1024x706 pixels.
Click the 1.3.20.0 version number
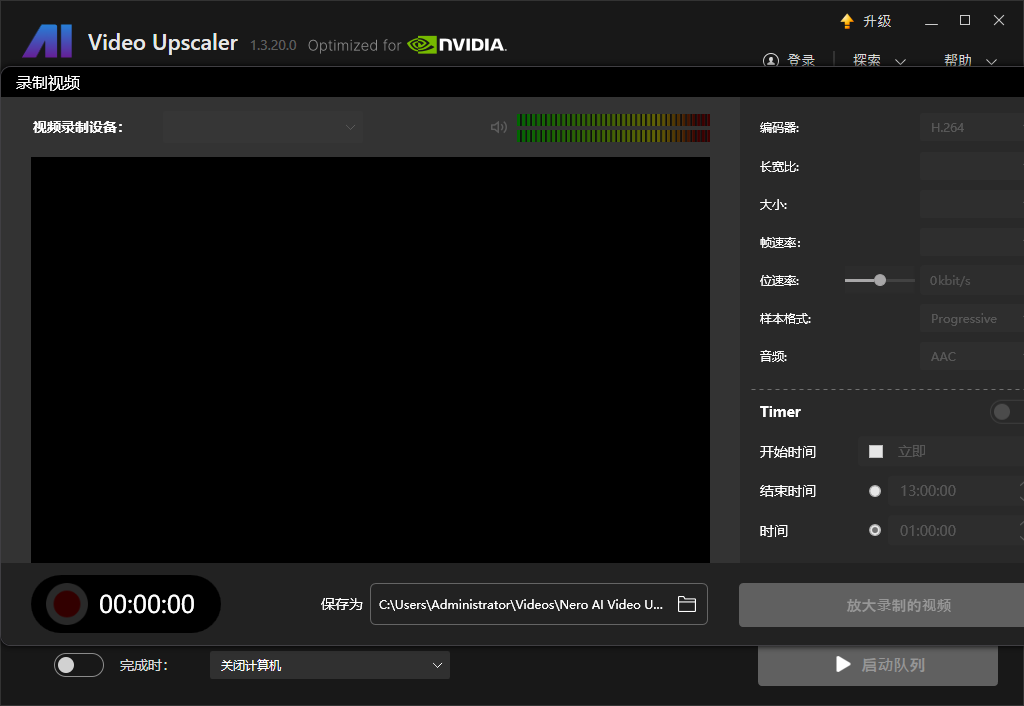coord(273,46)
